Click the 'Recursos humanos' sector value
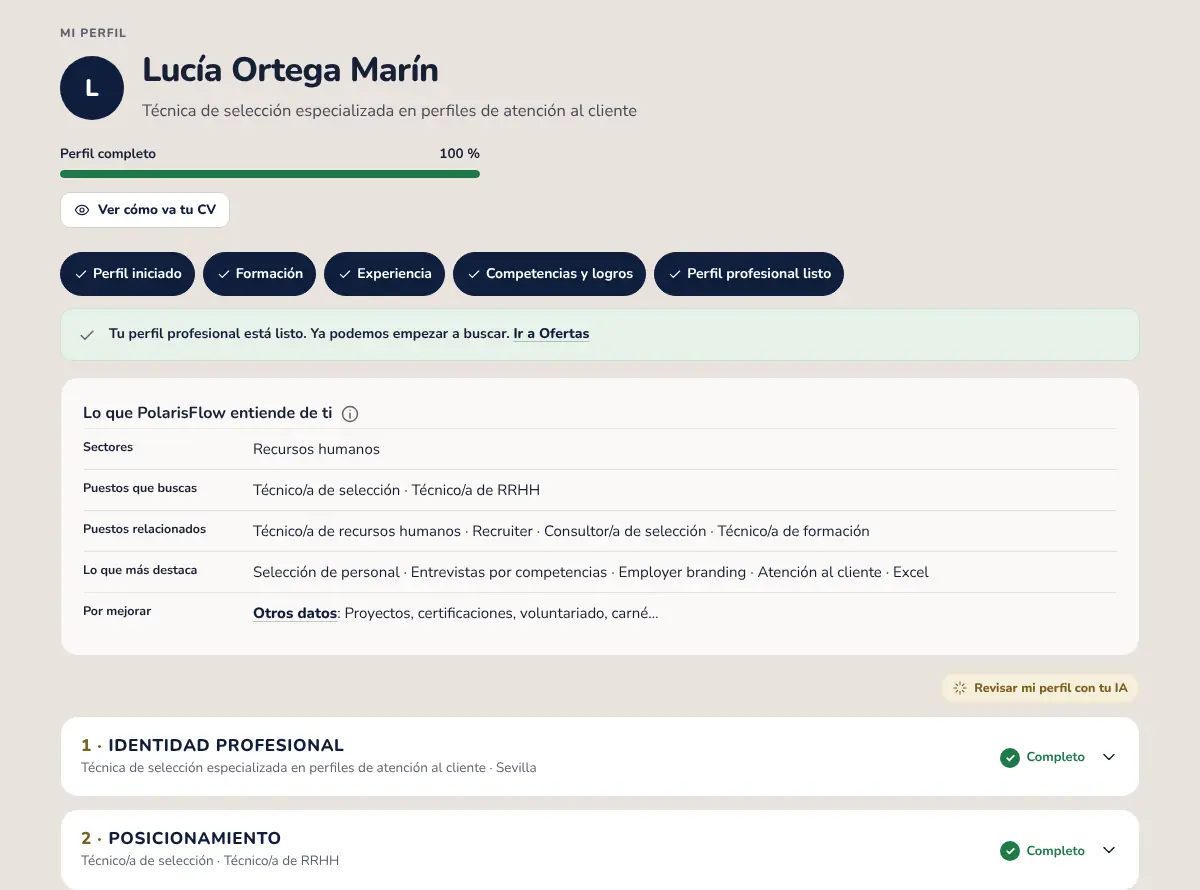This screenshot has height=890, width=1200. point(316,449)
